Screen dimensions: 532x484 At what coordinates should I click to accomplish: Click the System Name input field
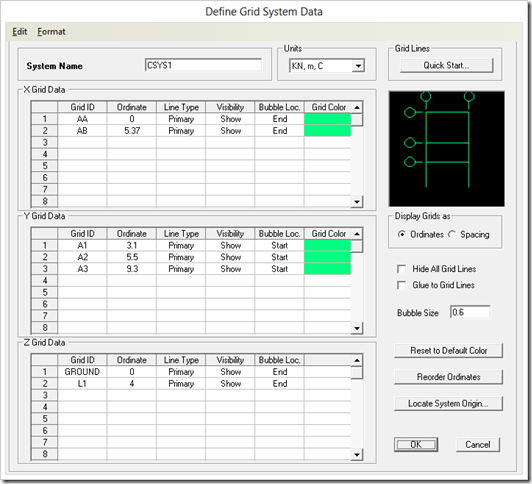(x=203, y=65)
